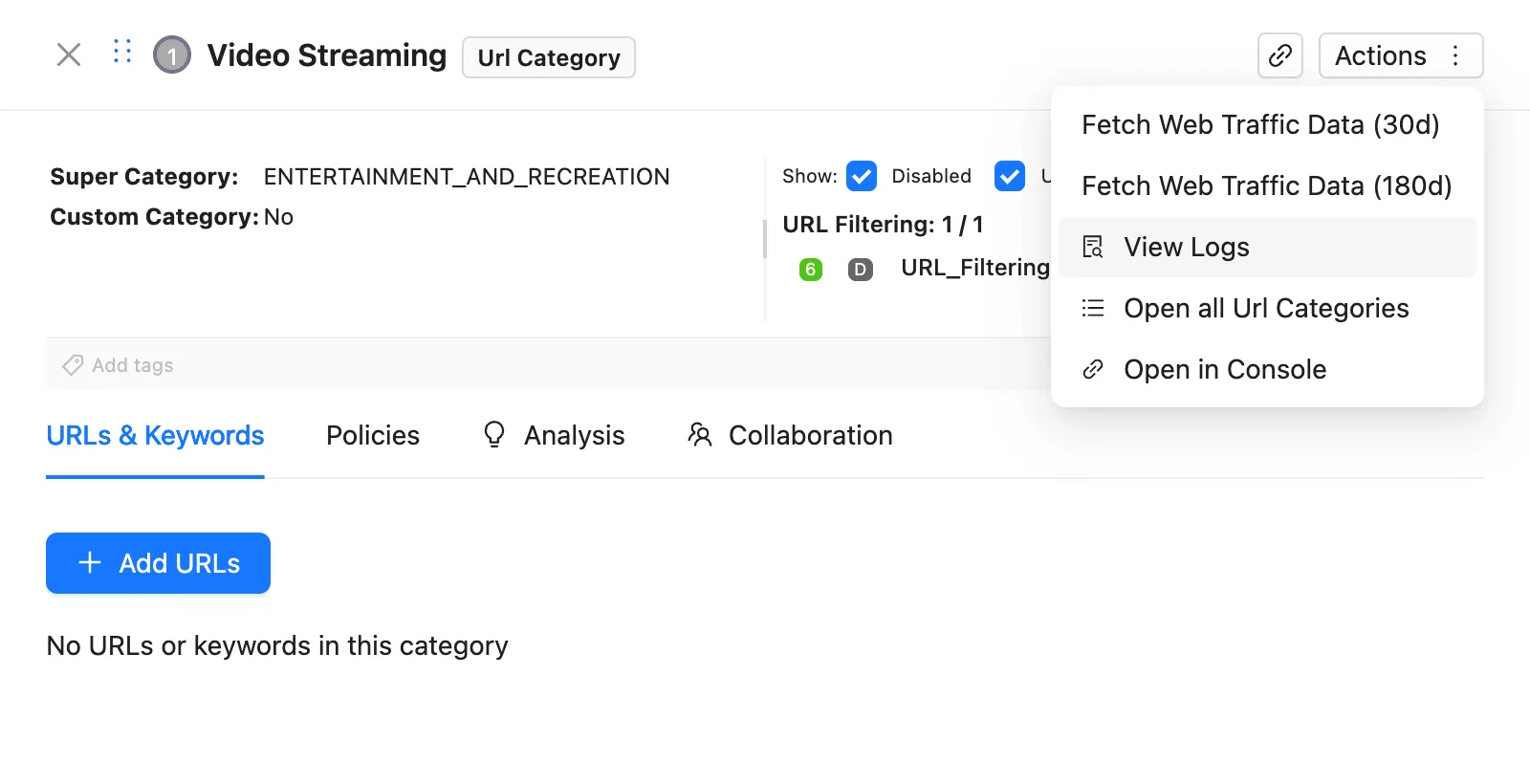The height and width of the screenshot is (784, 1530).
Task: Choose Open all Url Categories
Action: pos(1267,308)
